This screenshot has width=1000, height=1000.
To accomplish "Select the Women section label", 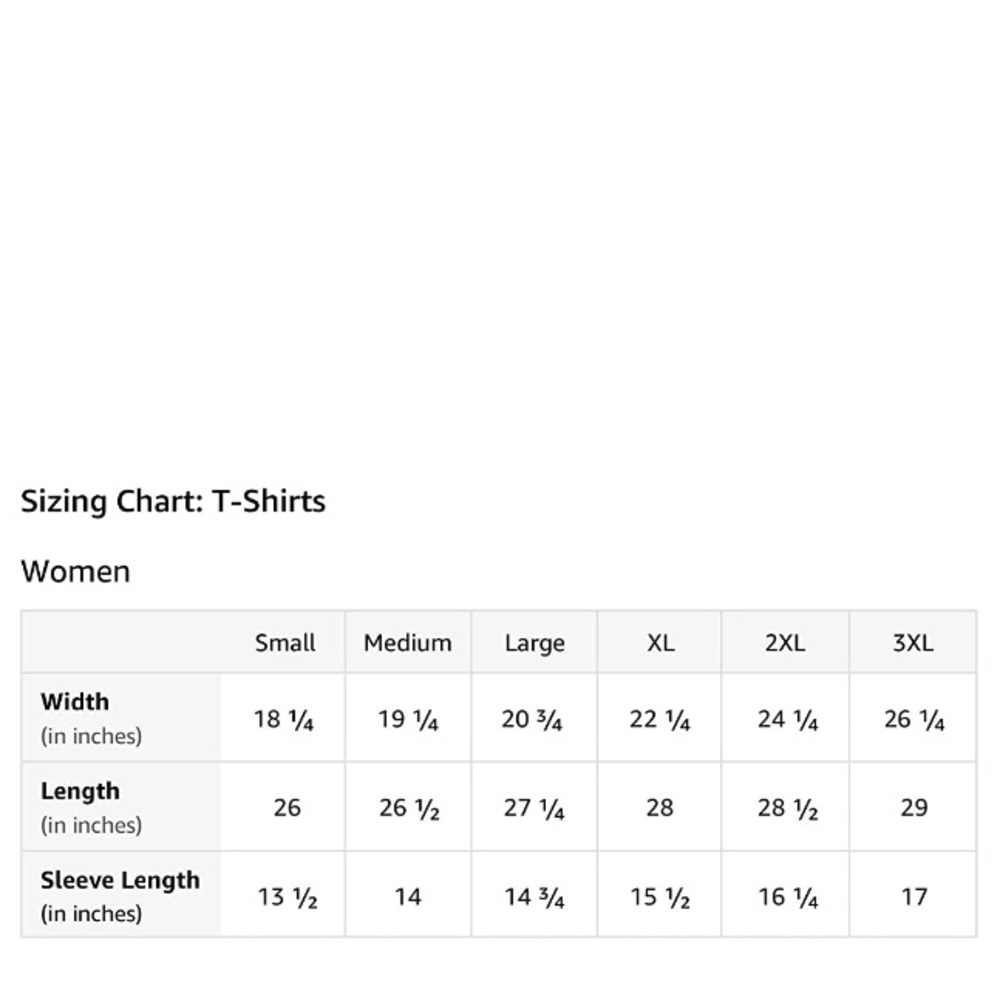I will click(x=75, y=571).
